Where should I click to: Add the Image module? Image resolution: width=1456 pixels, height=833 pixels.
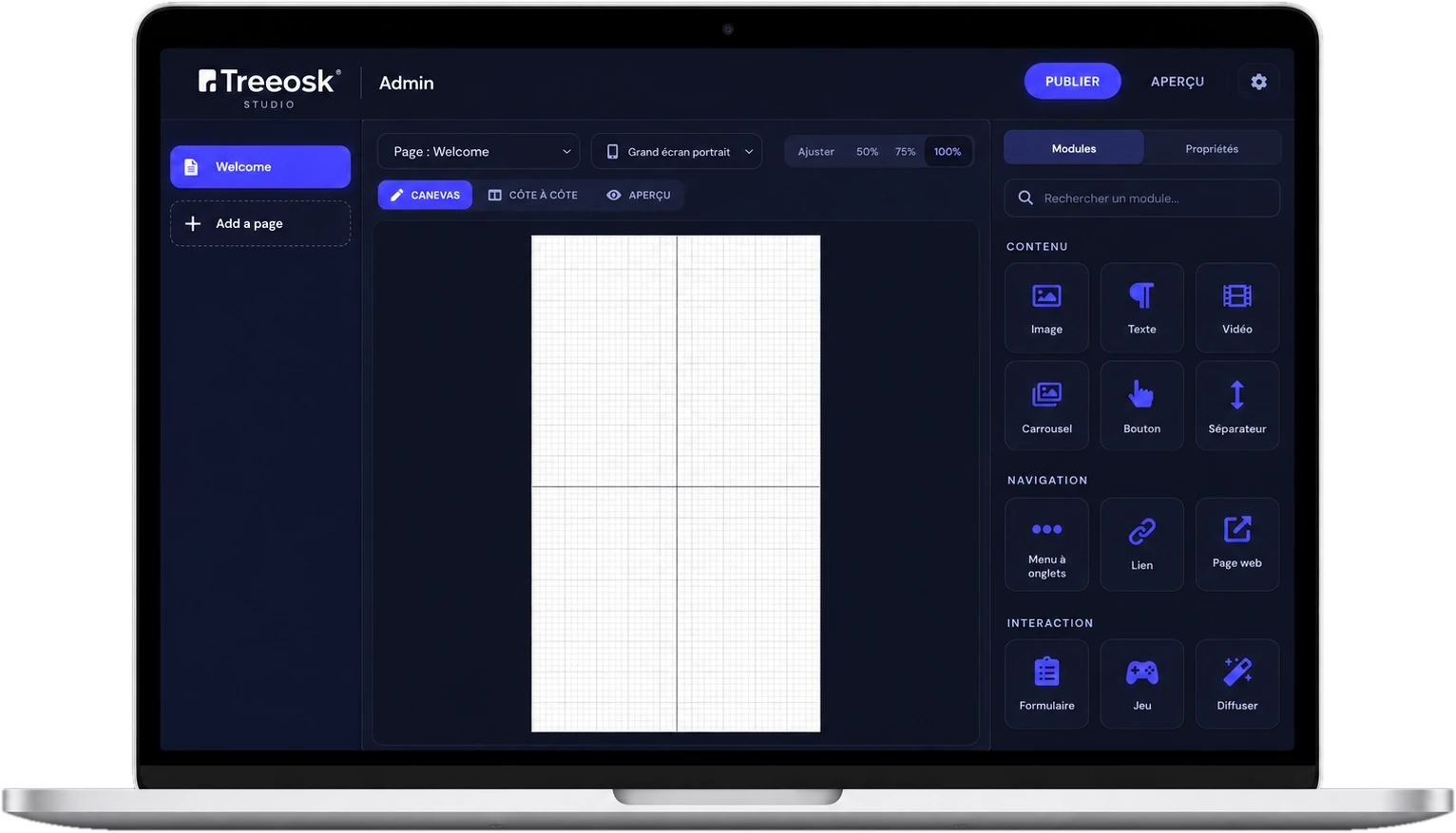[1046, 308]
